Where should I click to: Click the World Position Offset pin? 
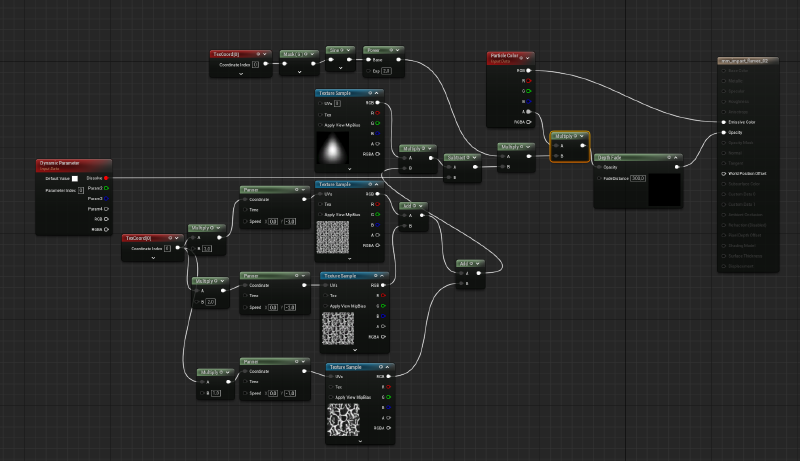click(722, 173)
